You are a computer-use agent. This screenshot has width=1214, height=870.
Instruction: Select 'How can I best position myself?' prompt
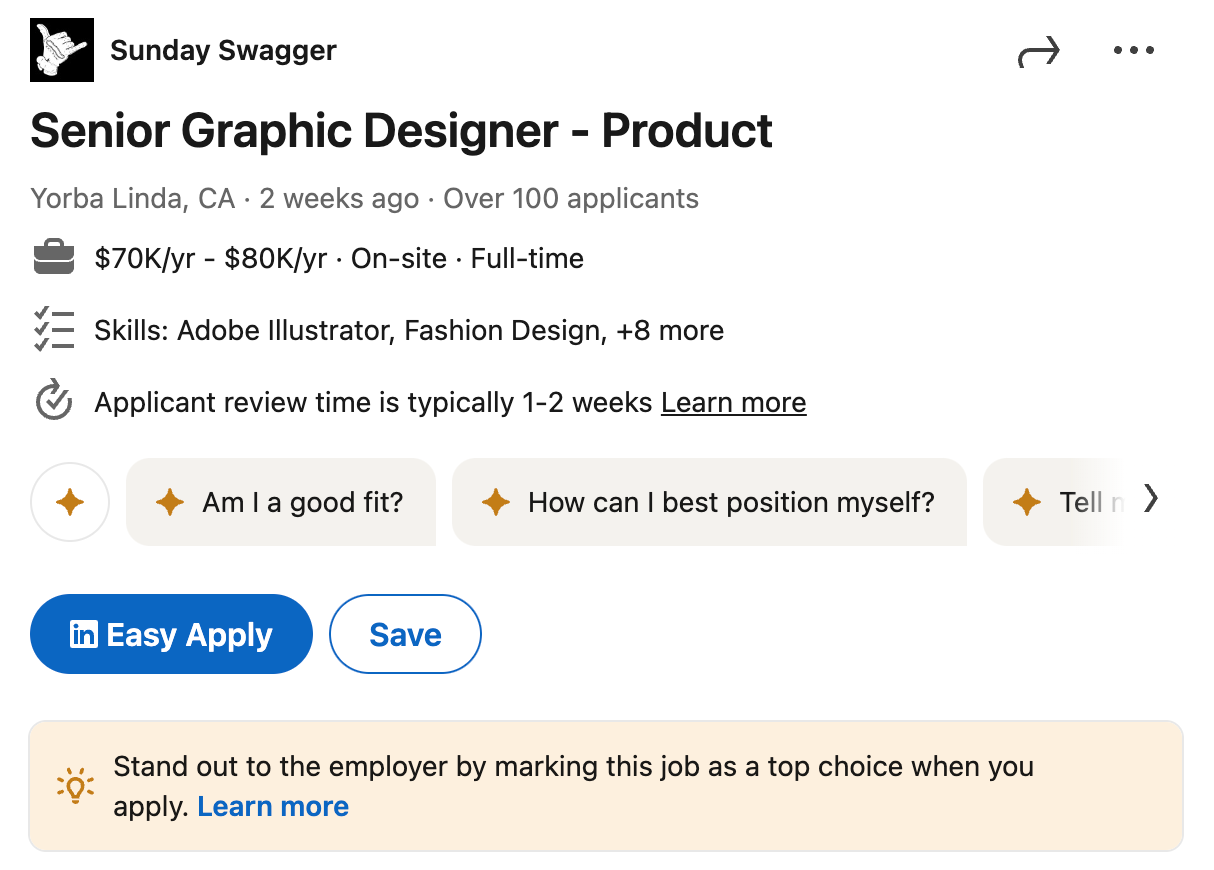tap(710, 502)
